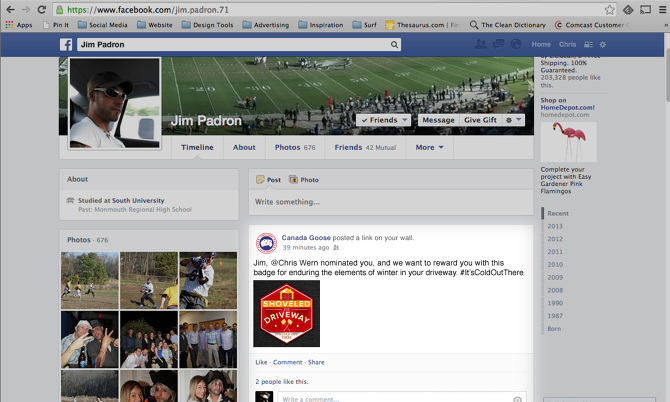Click the Give Gift button
Screen dimensions: 670x402
click(x=480, y=120)
